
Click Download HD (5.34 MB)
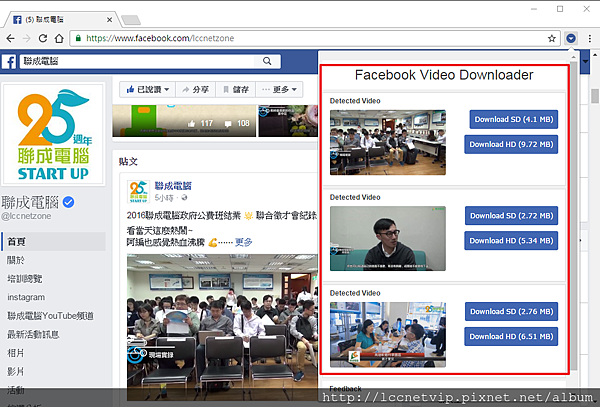(511, 241)
